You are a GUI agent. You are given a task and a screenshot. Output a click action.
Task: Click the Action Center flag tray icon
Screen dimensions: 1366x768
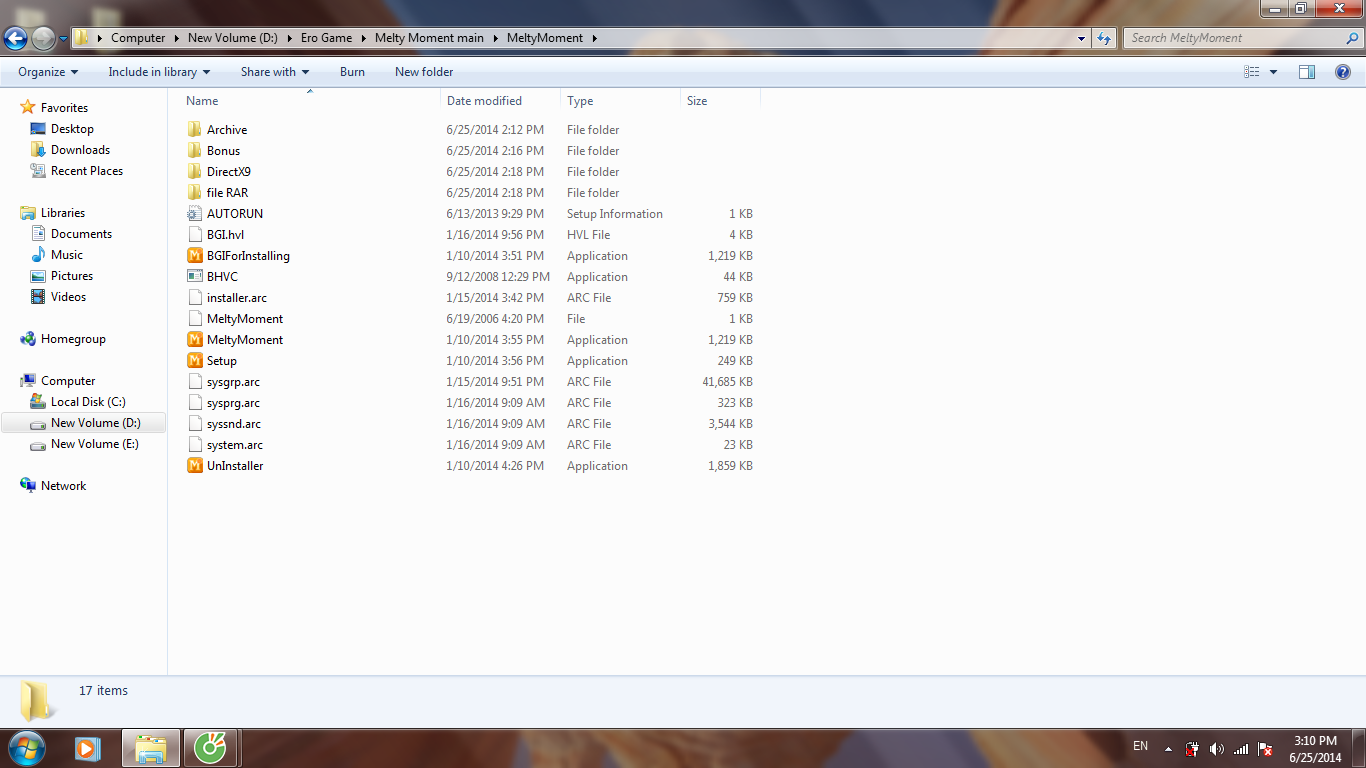(1265, 749)
